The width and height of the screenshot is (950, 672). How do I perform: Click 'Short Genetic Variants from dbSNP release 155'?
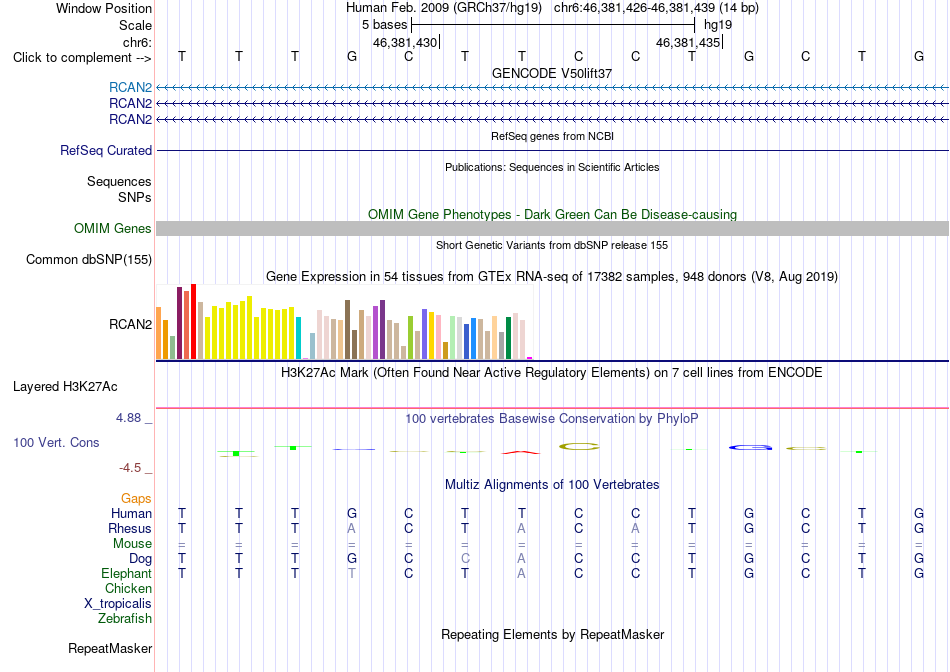(552, 245)
